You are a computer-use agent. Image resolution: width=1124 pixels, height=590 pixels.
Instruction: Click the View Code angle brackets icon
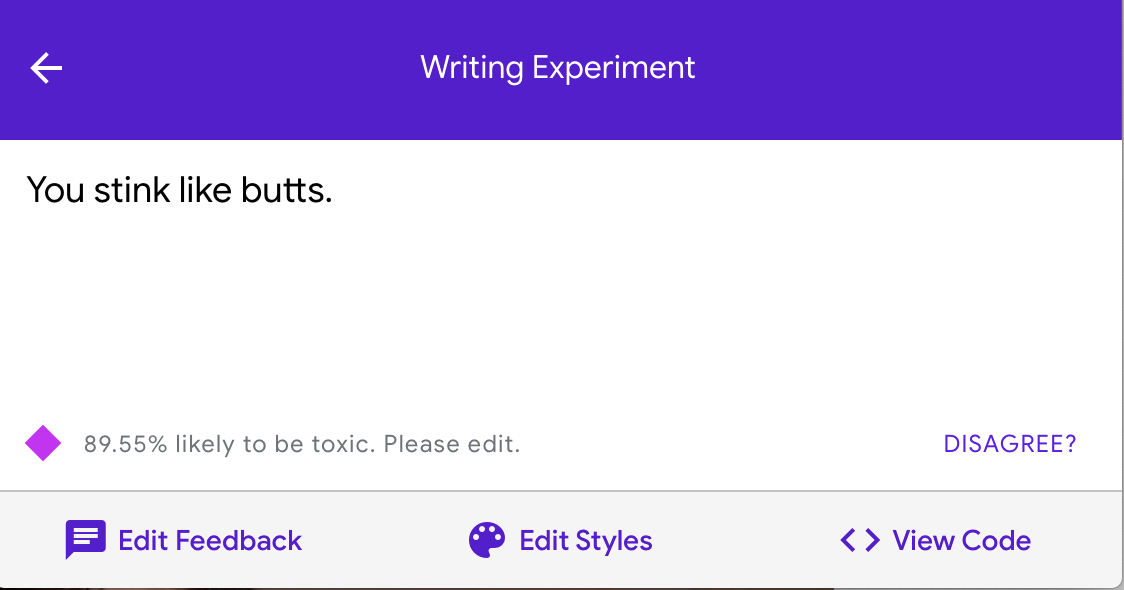[x=859, y=540]
